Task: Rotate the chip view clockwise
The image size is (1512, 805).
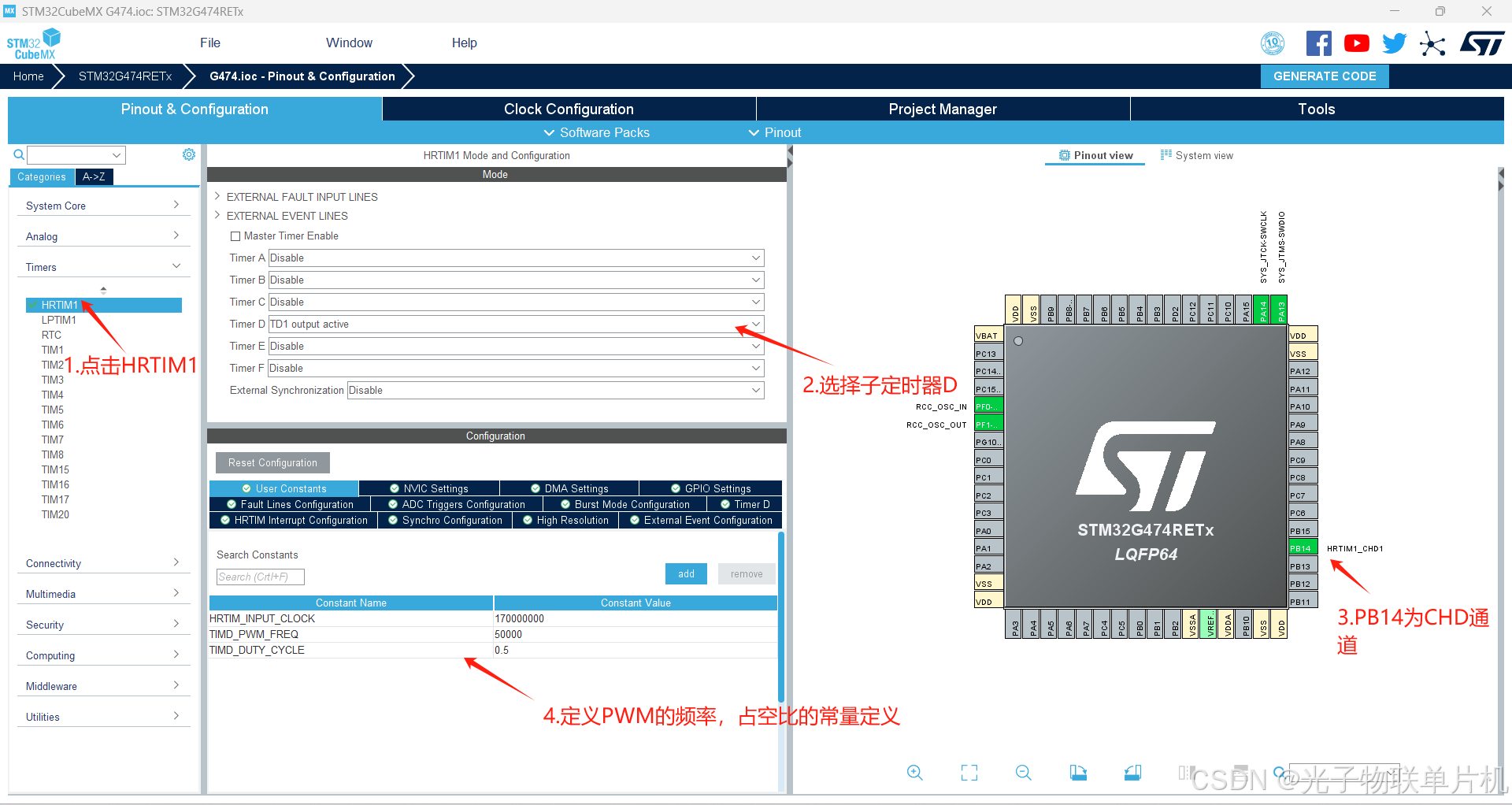Action: pyautogui.click(x=1078, y=773)
